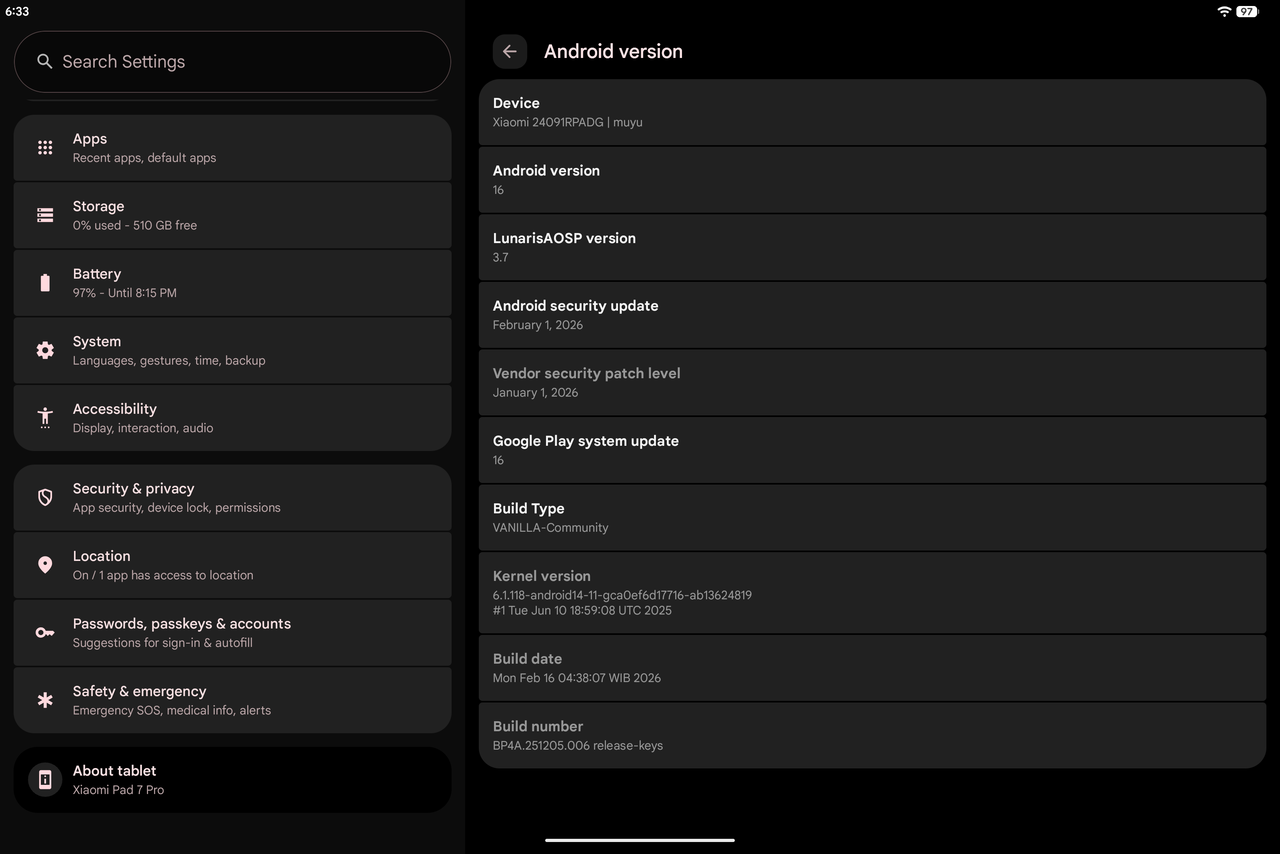Viewport: 1280px width, 854px height.
Task: Click the Storage icon
Action: (45, 215)
